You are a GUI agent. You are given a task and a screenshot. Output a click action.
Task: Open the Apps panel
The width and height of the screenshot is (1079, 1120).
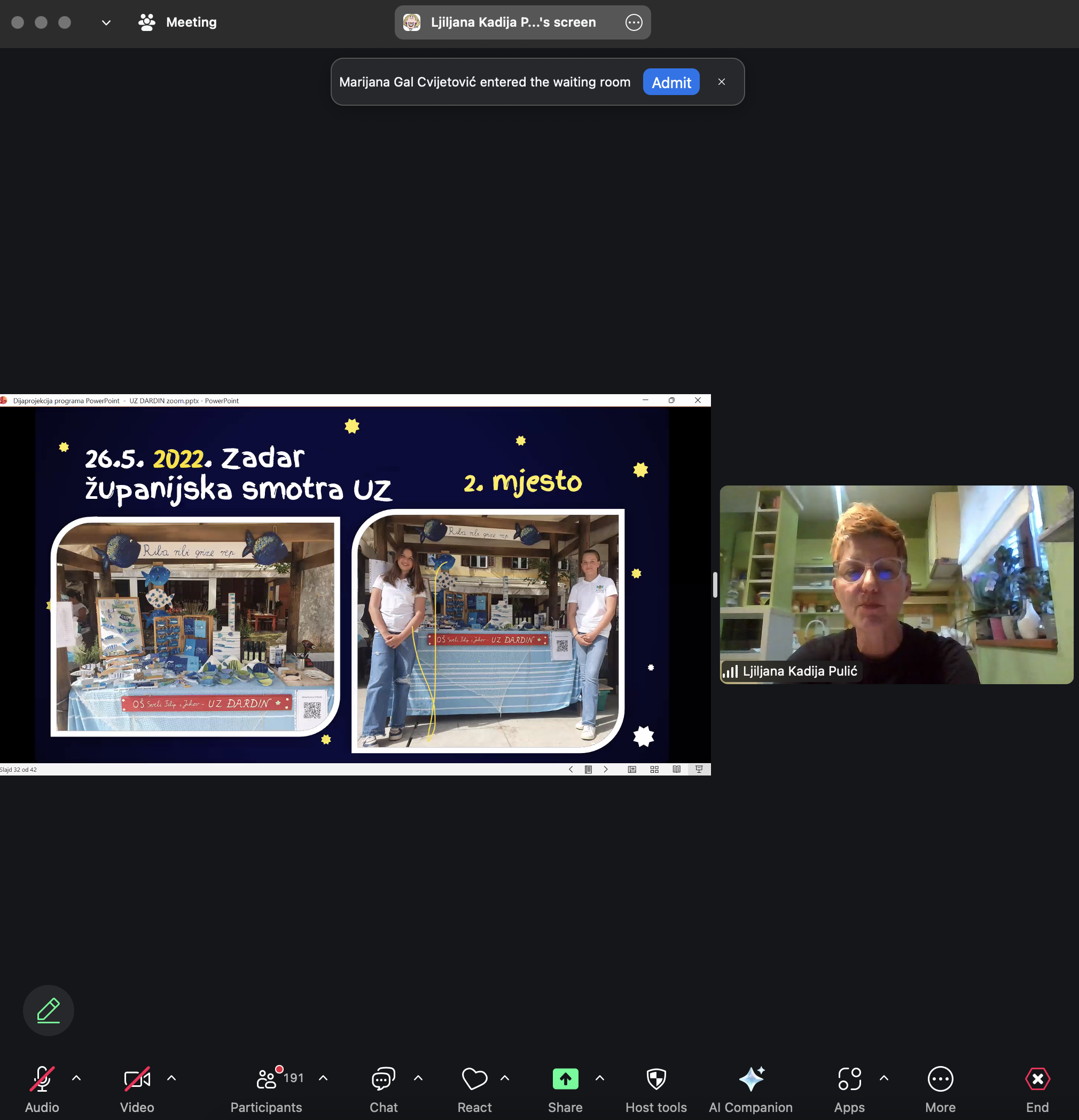[849, 1079]
